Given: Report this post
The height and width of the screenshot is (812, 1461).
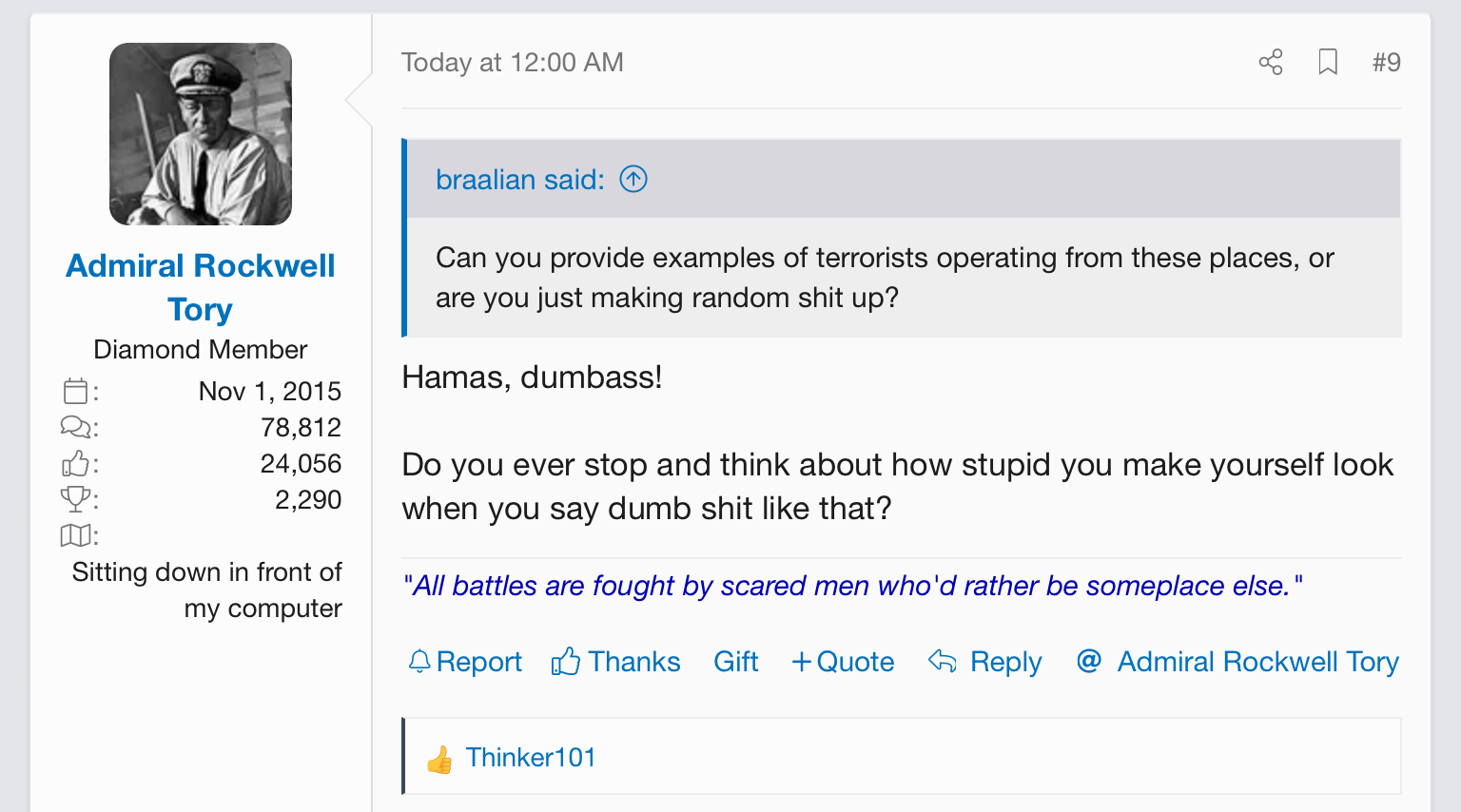Looking at the screenshot, I should click(465, 662).
